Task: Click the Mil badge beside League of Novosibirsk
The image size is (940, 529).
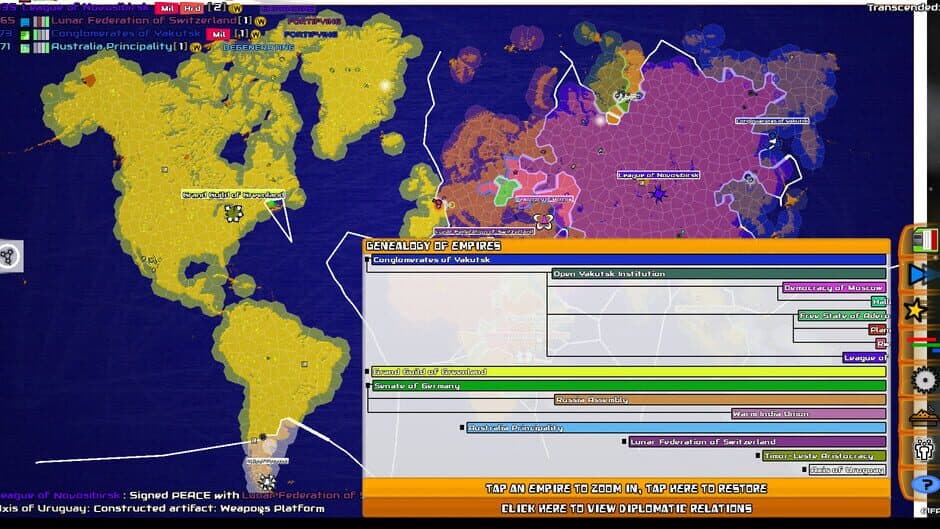Action: click(167, 8)
